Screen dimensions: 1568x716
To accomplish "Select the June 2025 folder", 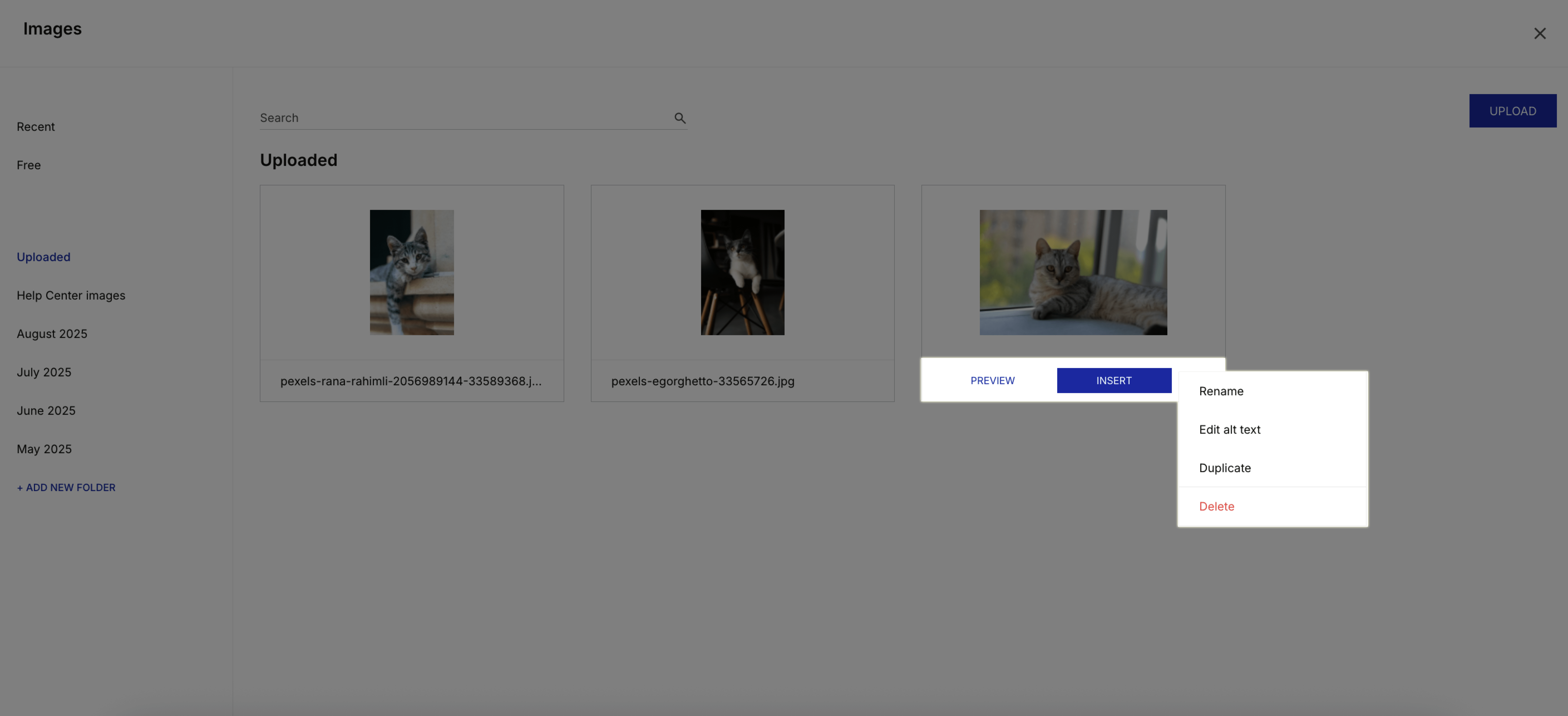I will click(x=46, y=410).
